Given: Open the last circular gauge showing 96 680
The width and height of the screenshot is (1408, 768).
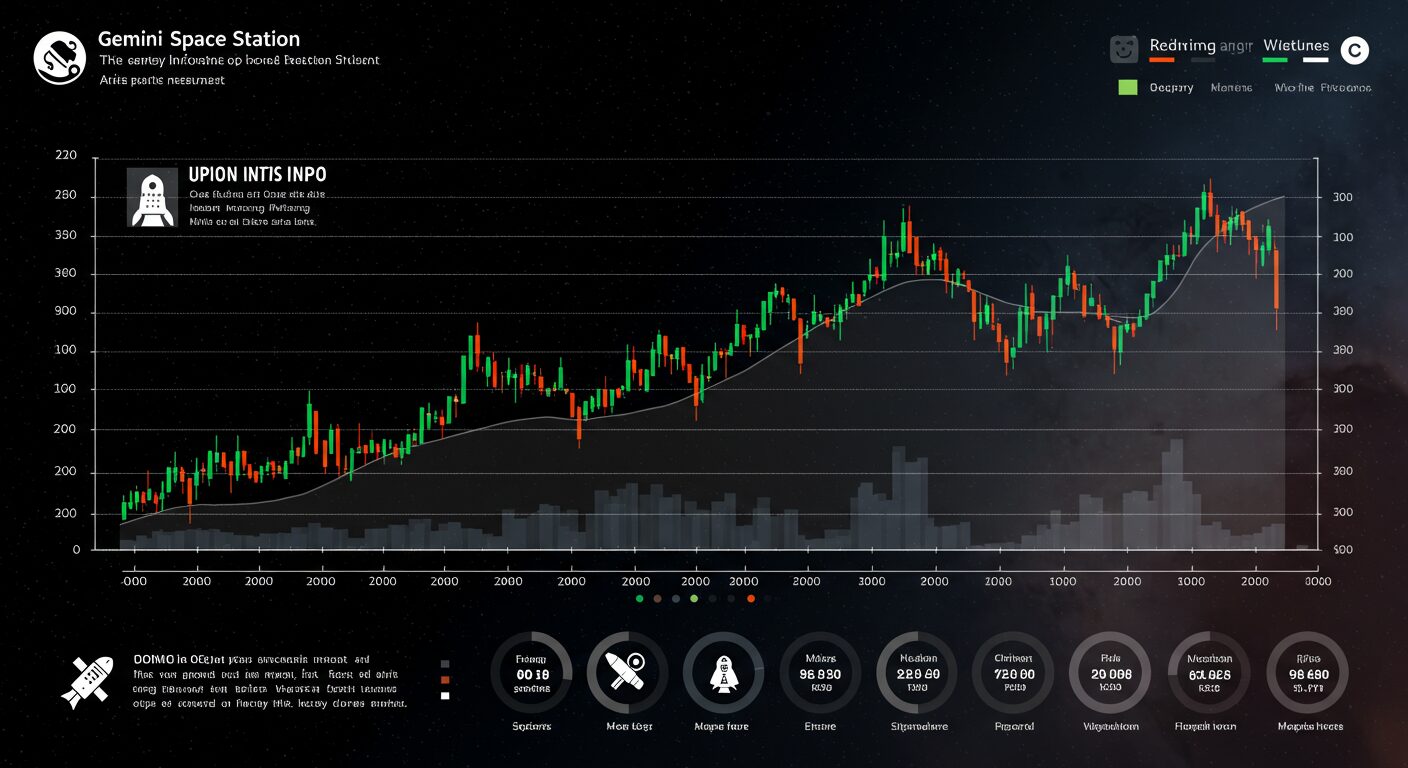Looking at the screenshot, I should pyautogui.click(x=1307, y=673).
